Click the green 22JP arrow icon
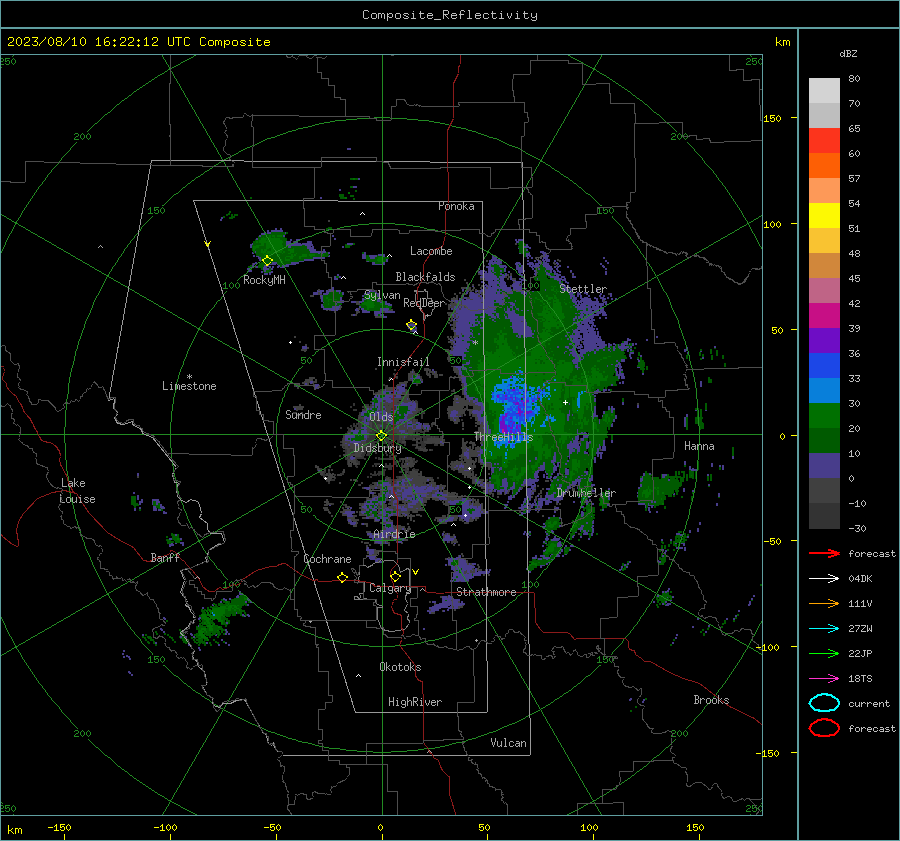Viewport: 900px width, 841px height. pyautogui.click(x=824, y=653)
